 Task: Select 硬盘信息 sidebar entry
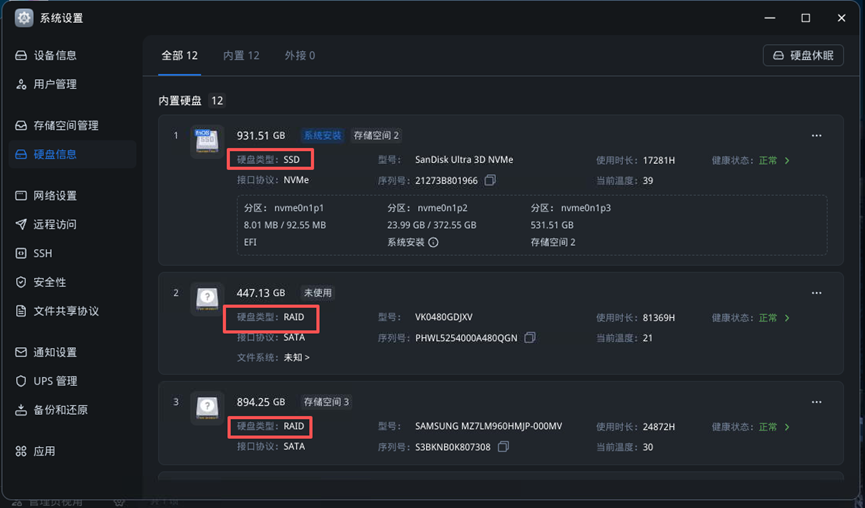point(72,154)
